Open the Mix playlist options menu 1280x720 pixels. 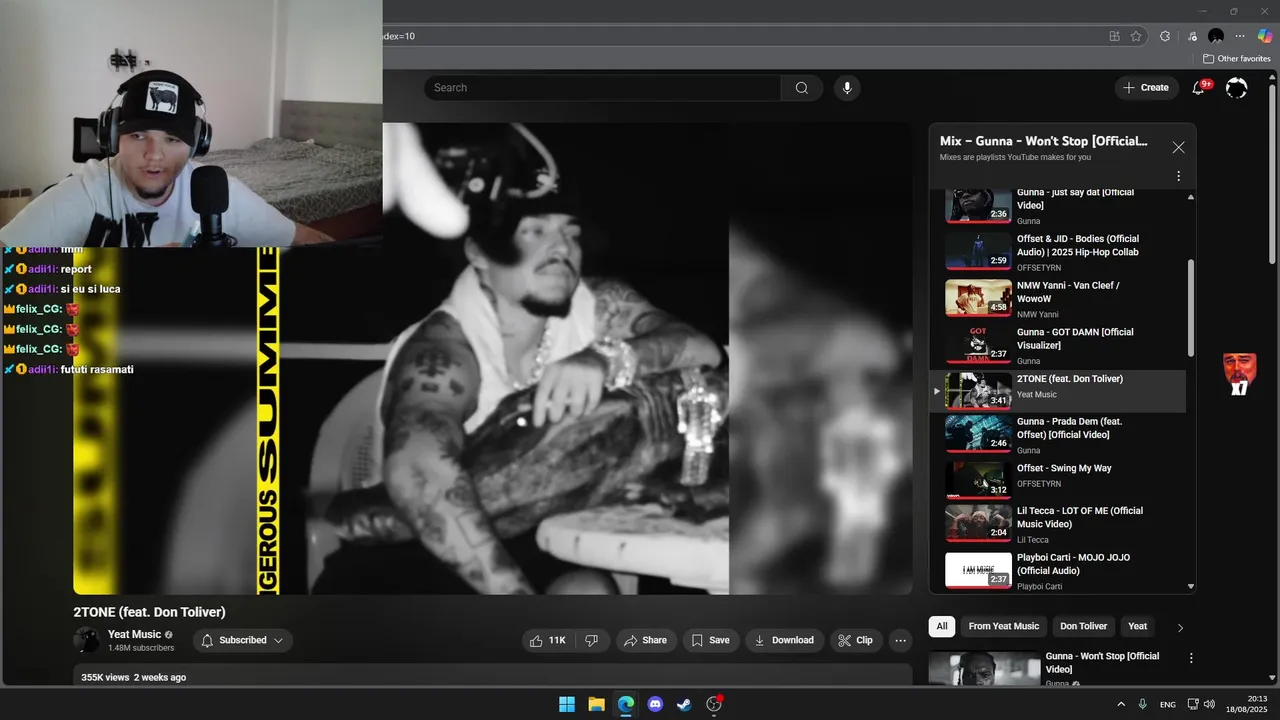click(x=1178, y=176)
